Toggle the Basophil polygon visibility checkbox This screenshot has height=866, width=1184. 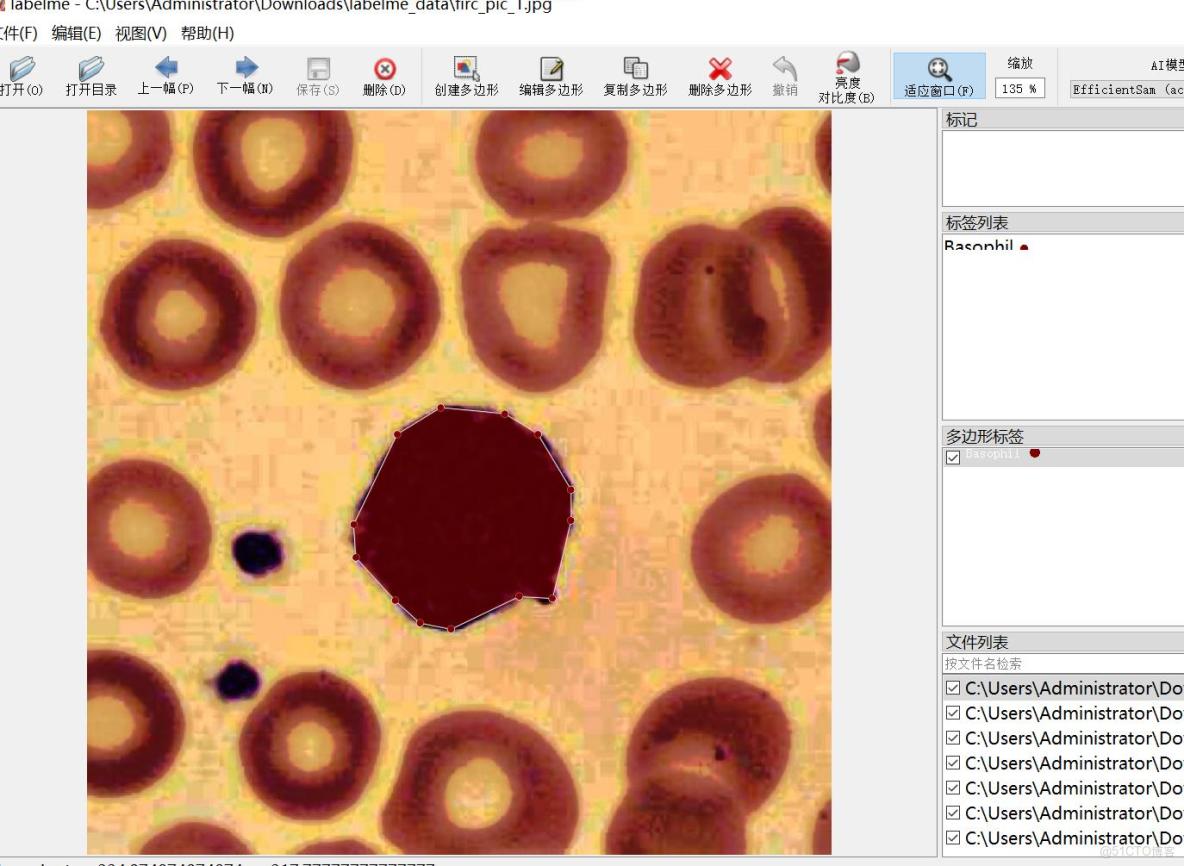pyautogui.click(x=953, y=457)
